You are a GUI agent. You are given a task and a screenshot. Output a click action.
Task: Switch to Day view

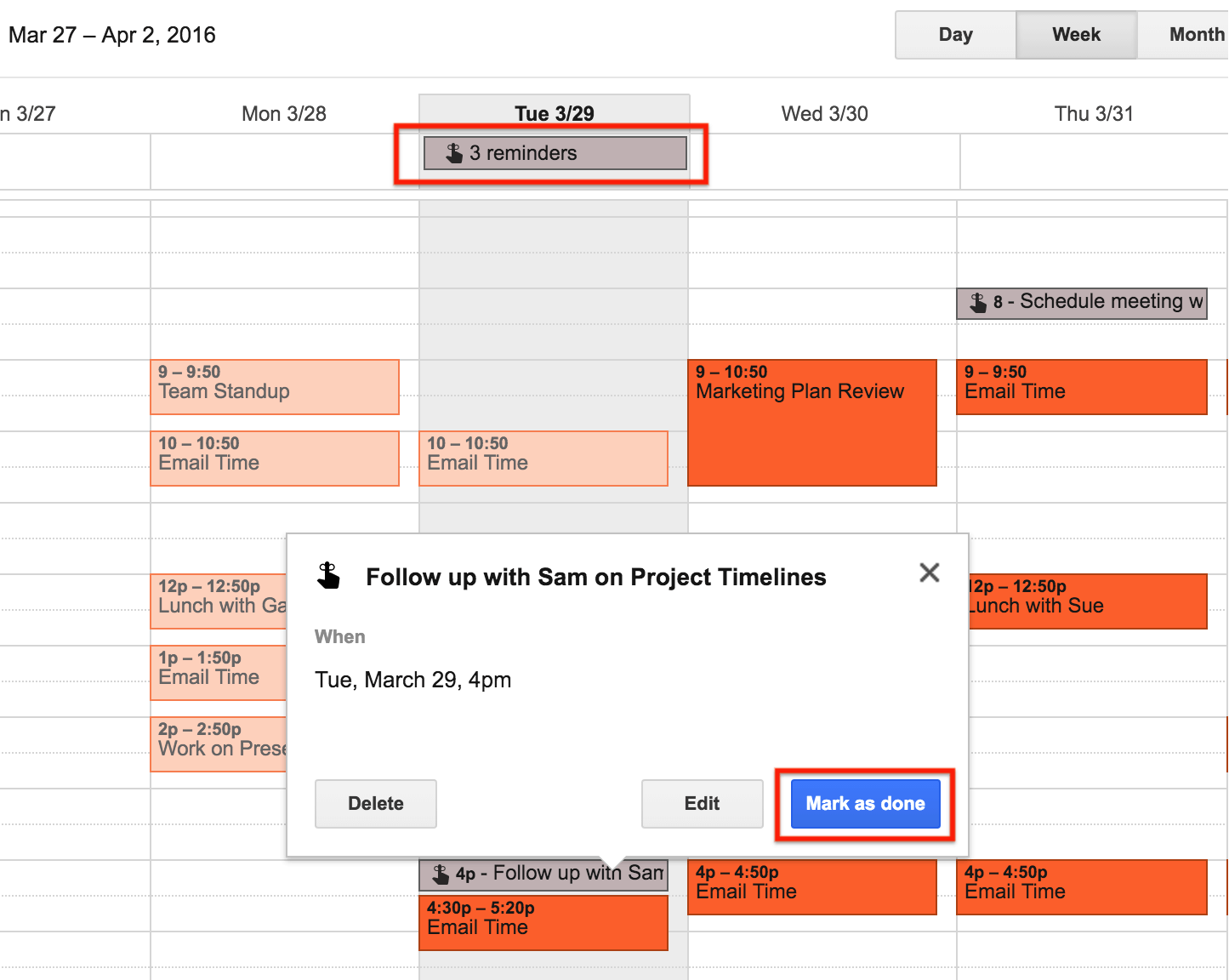click(956, 35)
